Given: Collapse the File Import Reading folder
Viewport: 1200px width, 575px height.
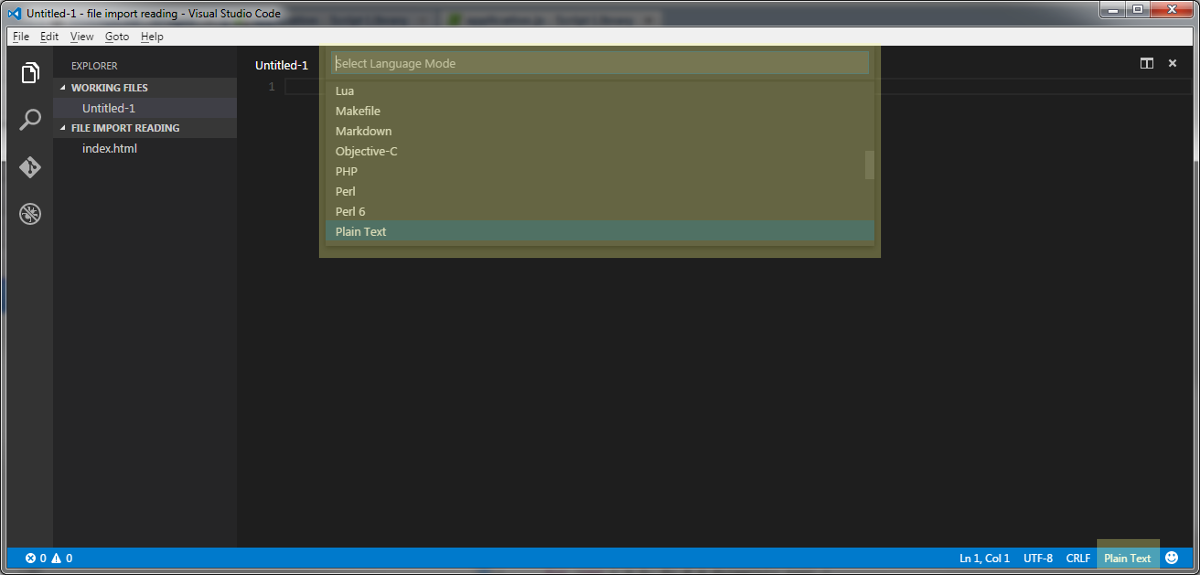Looking at the screenshot, I should pyautogui.click(x=125, y=128).
